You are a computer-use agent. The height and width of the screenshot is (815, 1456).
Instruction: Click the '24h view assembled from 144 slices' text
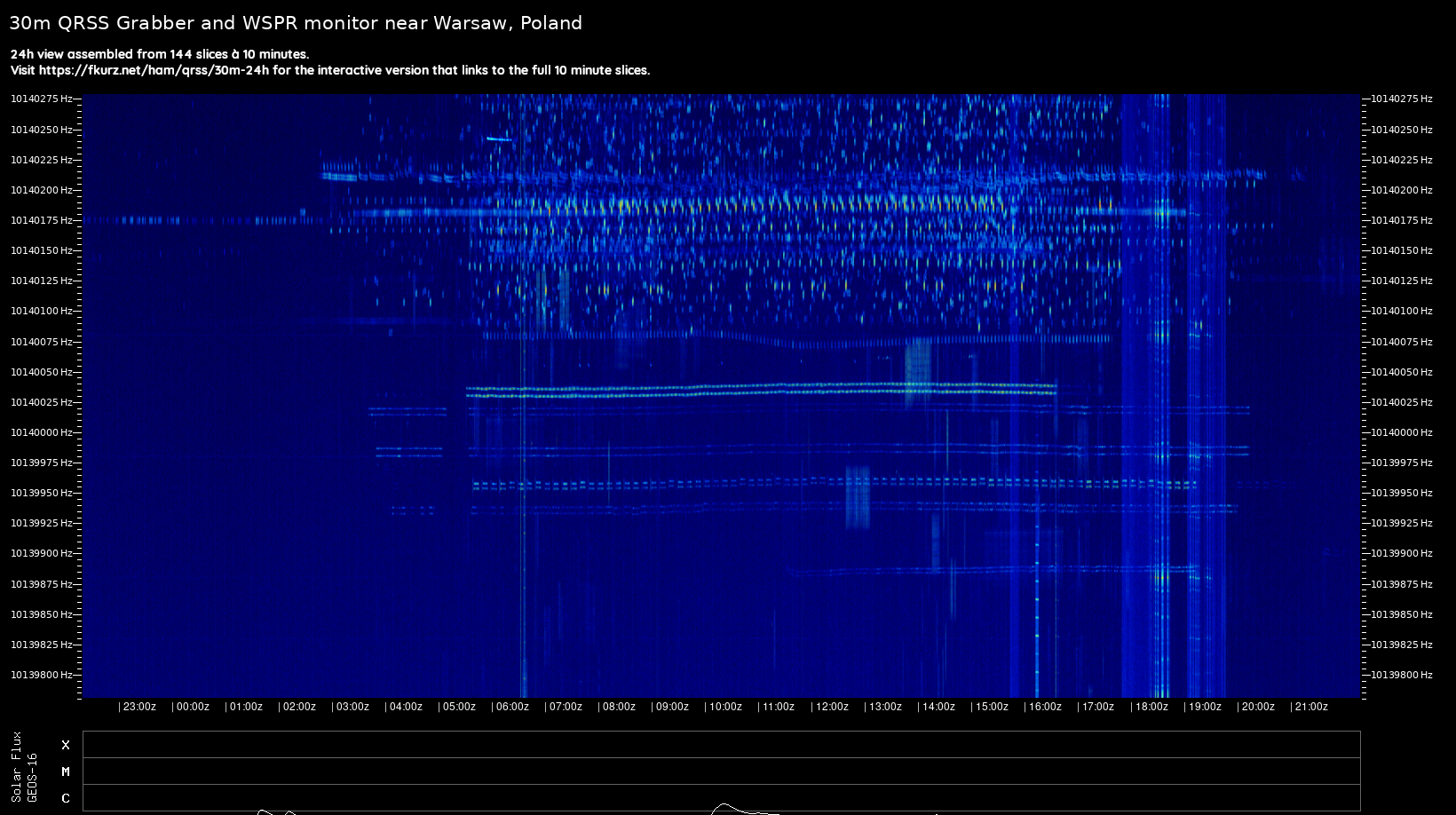160,54
